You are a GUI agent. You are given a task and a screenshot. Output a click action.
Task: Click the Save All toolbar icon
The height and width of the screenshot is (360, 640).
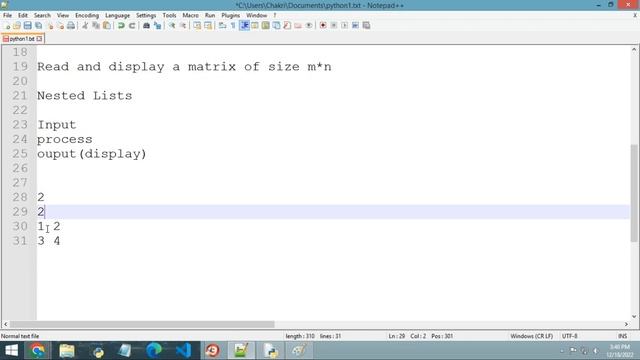[38, 26]
